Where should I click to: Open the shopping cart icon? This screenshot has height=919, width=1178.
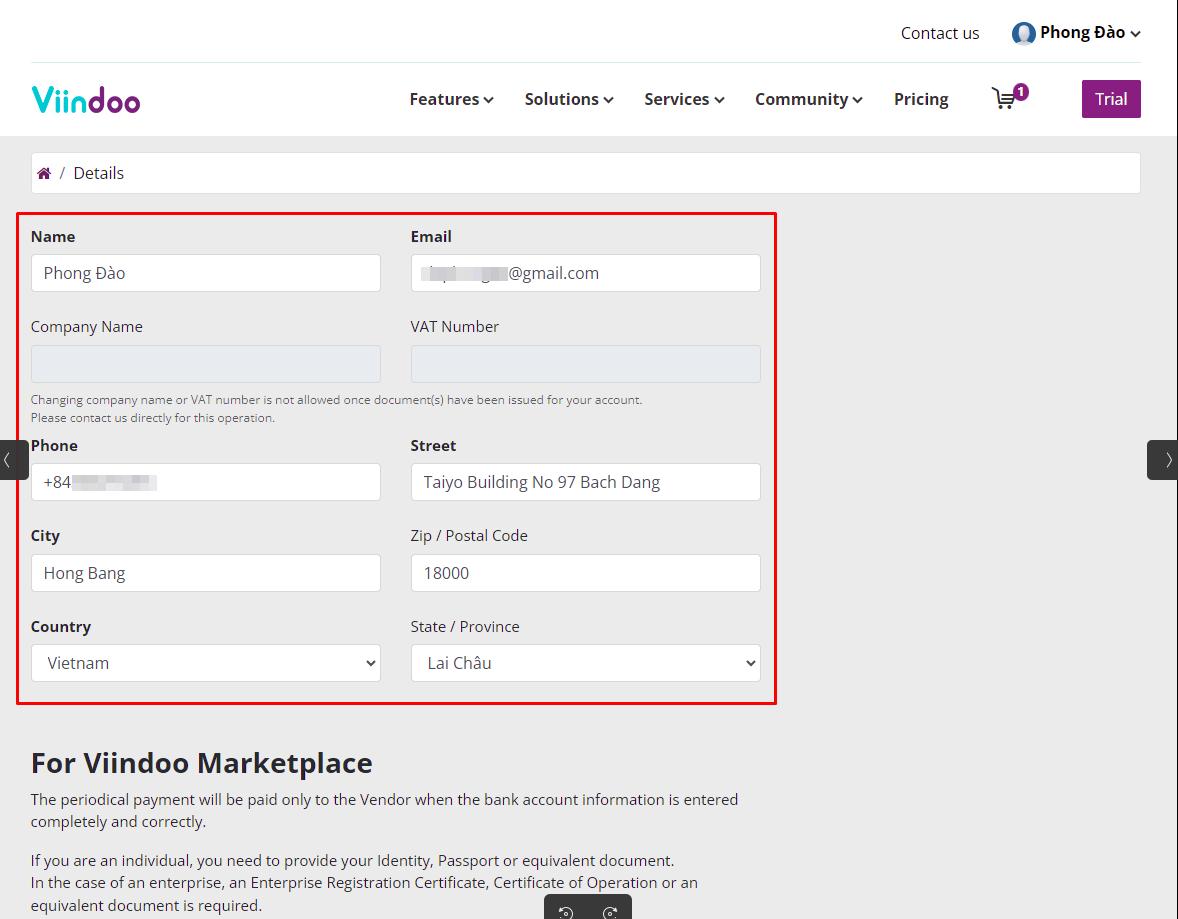[x=1009, y=98]
